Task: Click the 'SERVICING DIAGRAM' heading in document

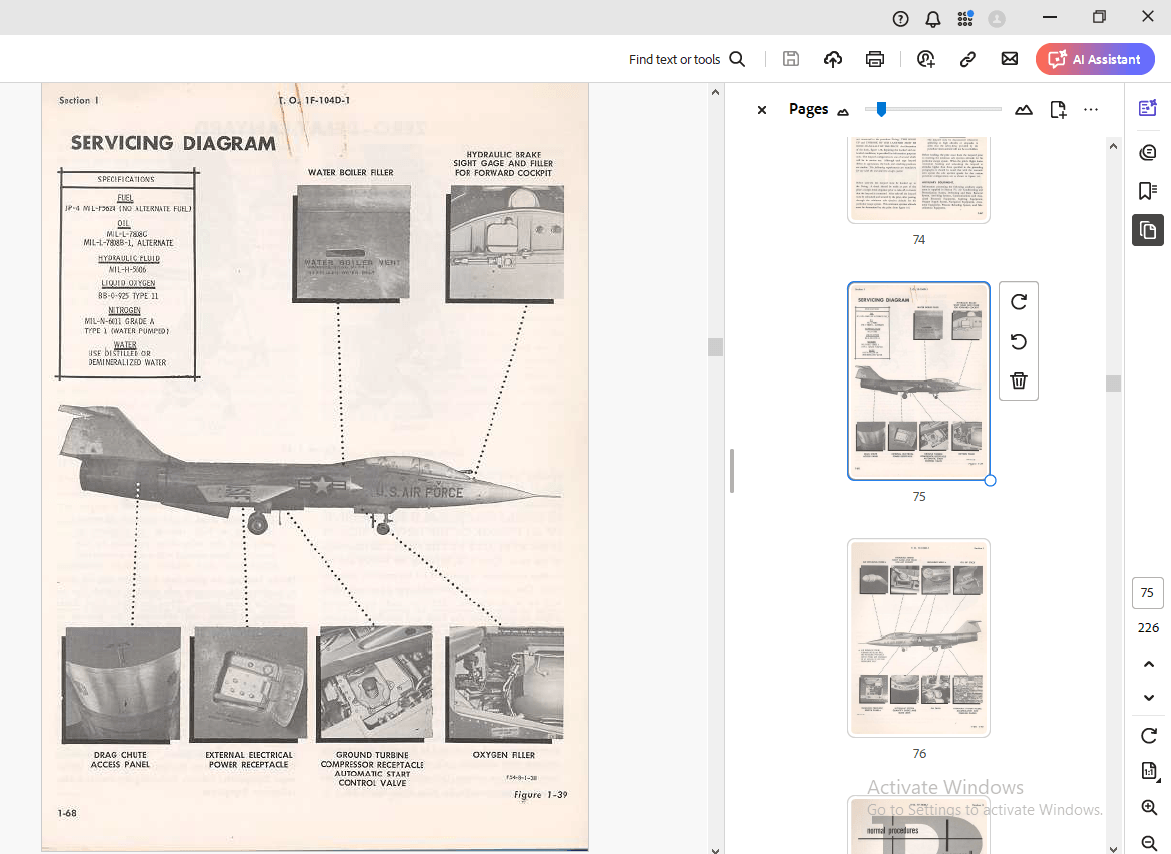Action: point(173,143)
